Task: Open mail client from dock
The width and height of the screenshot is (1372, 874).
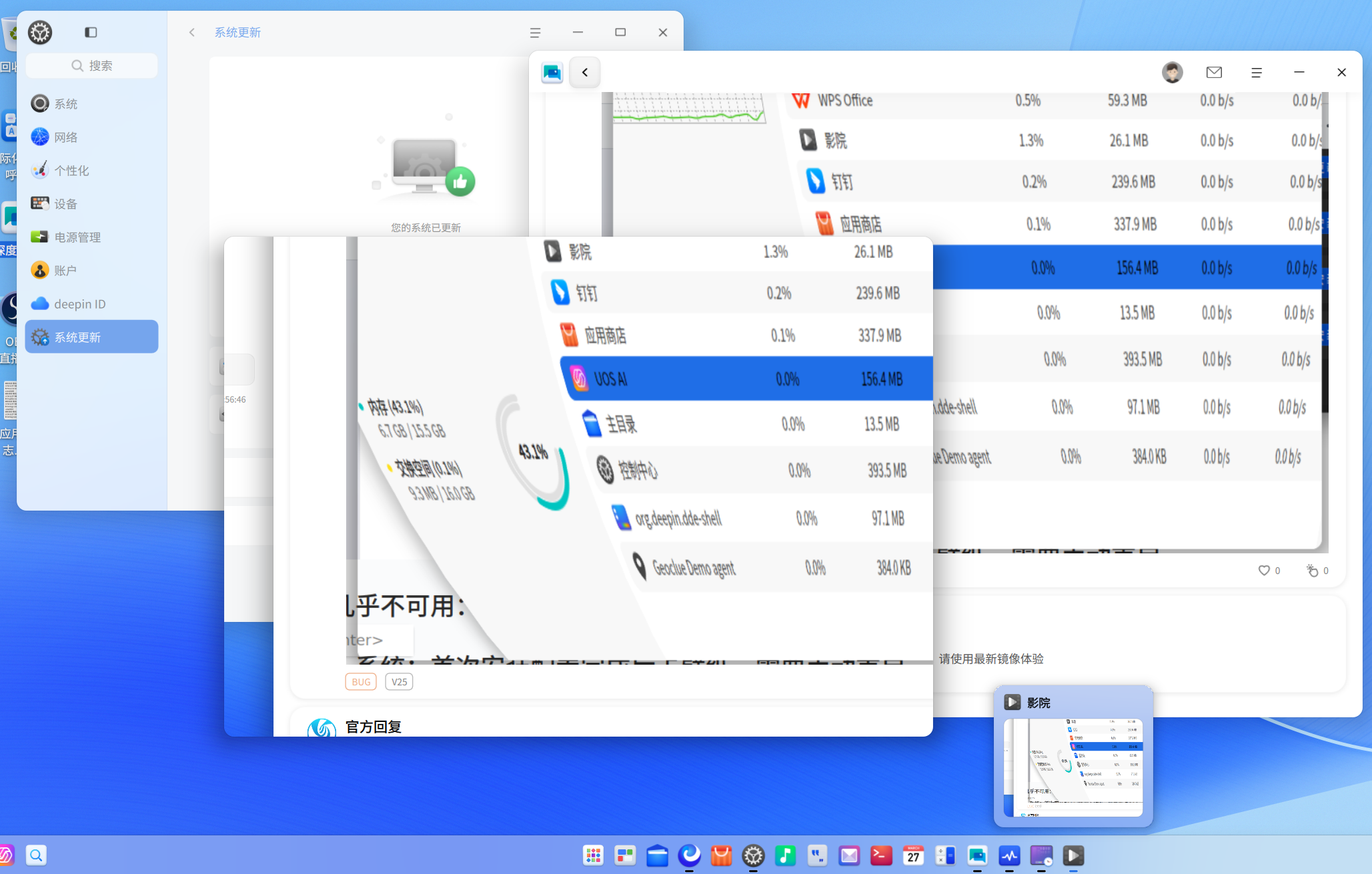Action: 849,855
